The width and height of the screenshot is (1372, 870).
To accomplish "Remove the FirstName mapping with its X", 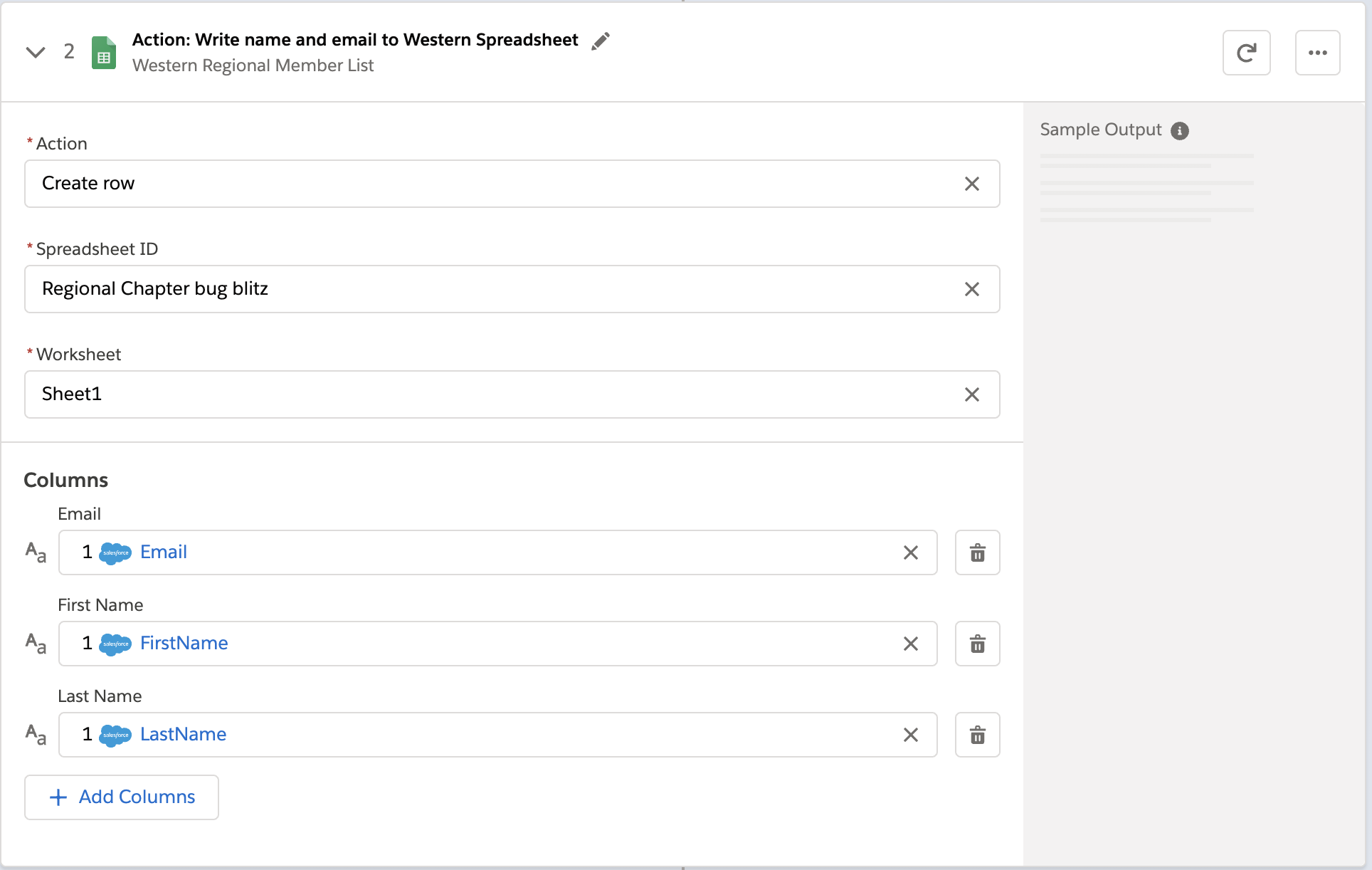I will click(911, 644).
